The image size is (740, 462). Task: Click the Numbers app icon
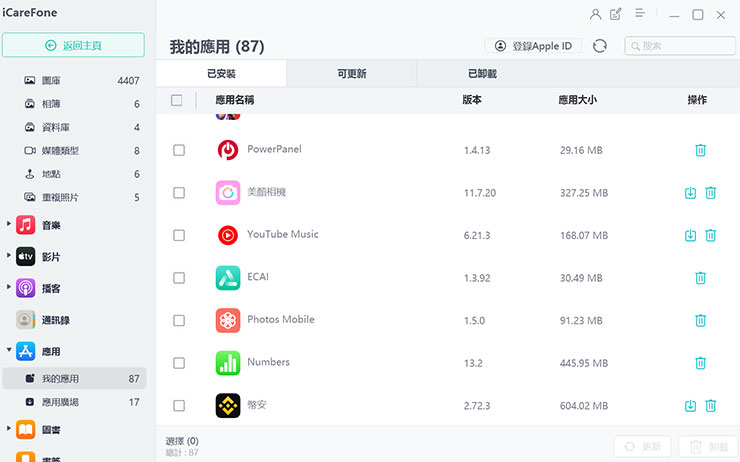click(x=228, y=363)
